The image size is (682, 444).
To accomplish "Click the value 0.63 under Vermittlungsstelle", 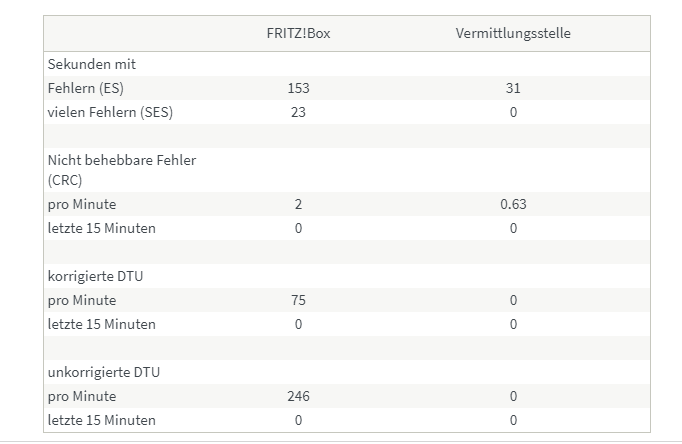I will [x=513, y=204].
